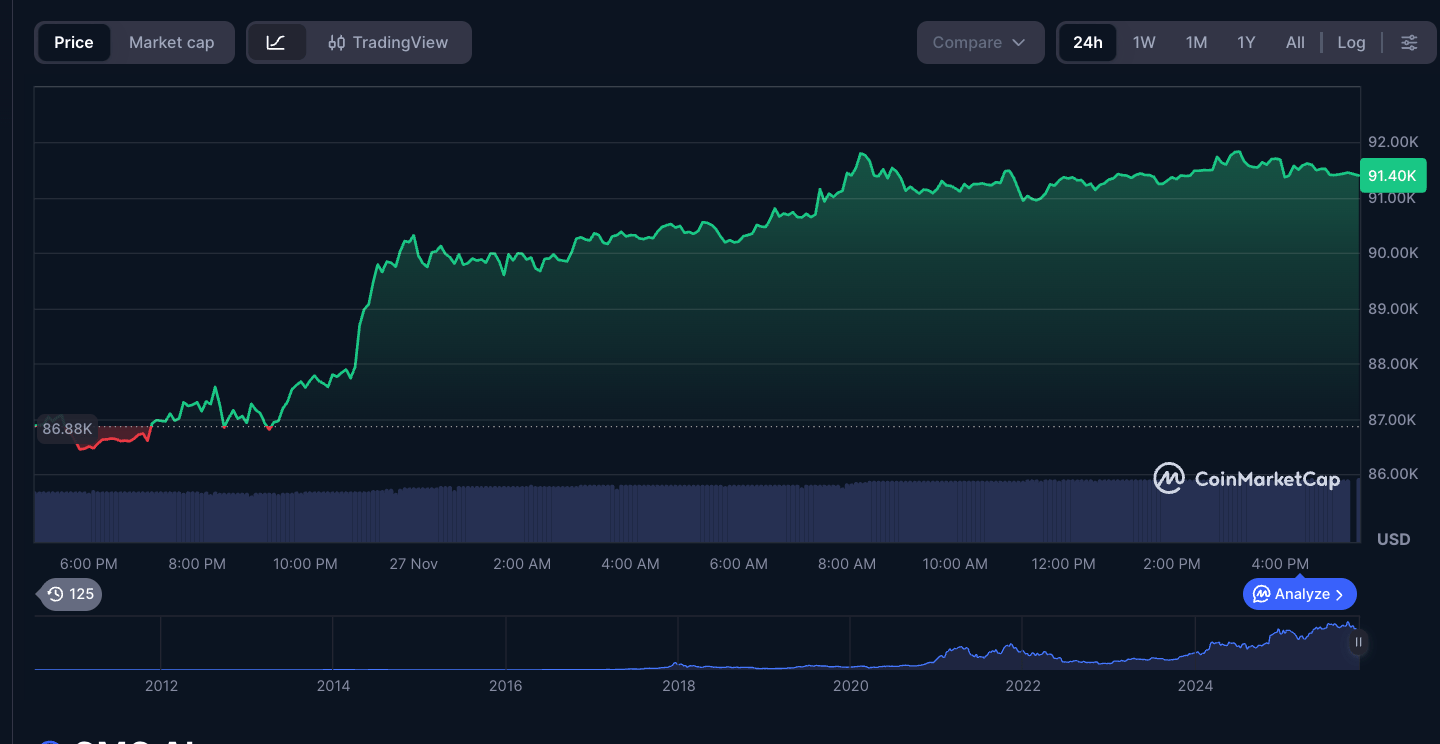The width and height of the screenshot is (1440, 744).
Task: Click the arrow on the Analyze button
Action: (x=1340, y=595)
